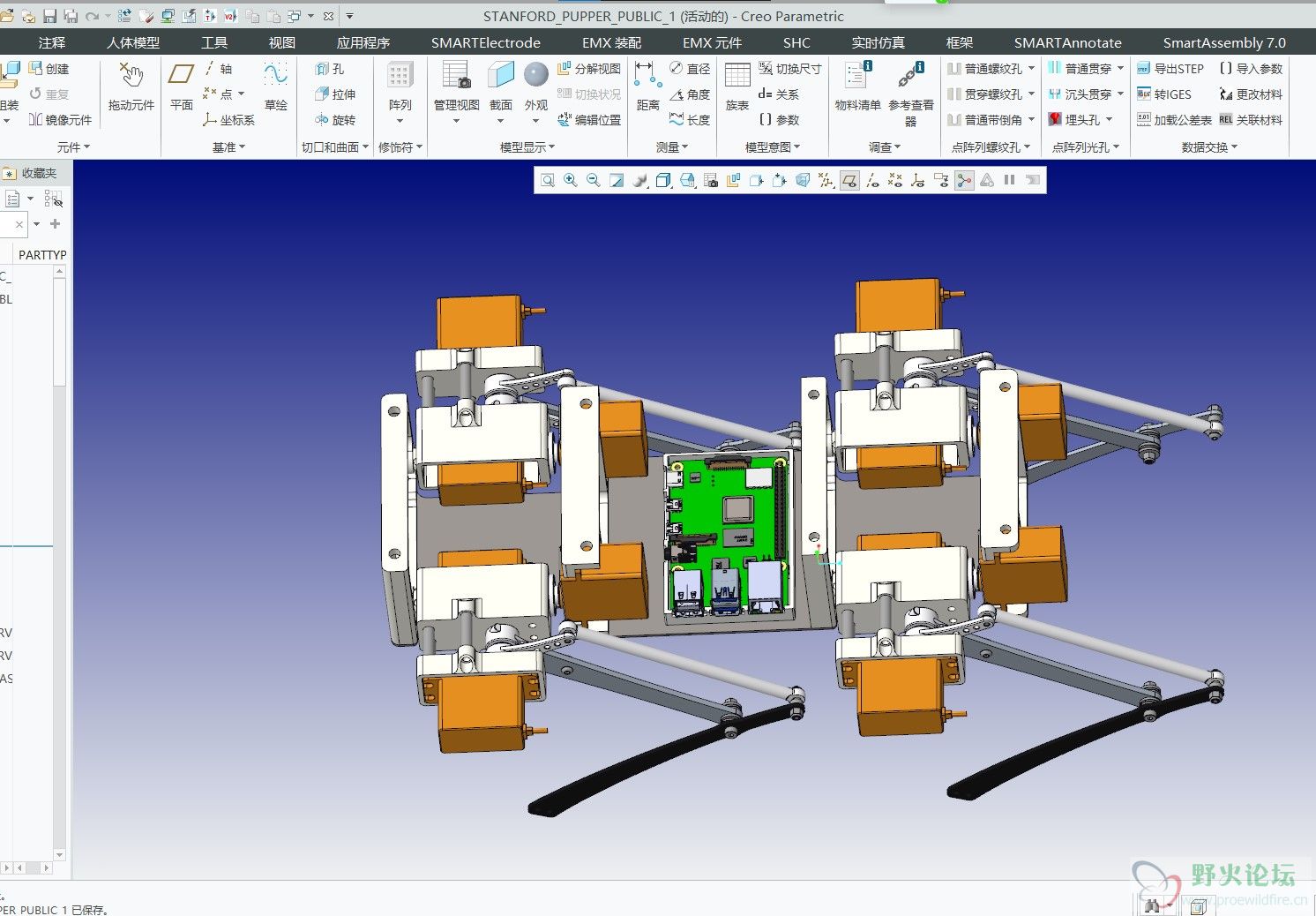
Task: Click the Reference Viewer (参考查看器) icon
Action: tap(911, 76)
